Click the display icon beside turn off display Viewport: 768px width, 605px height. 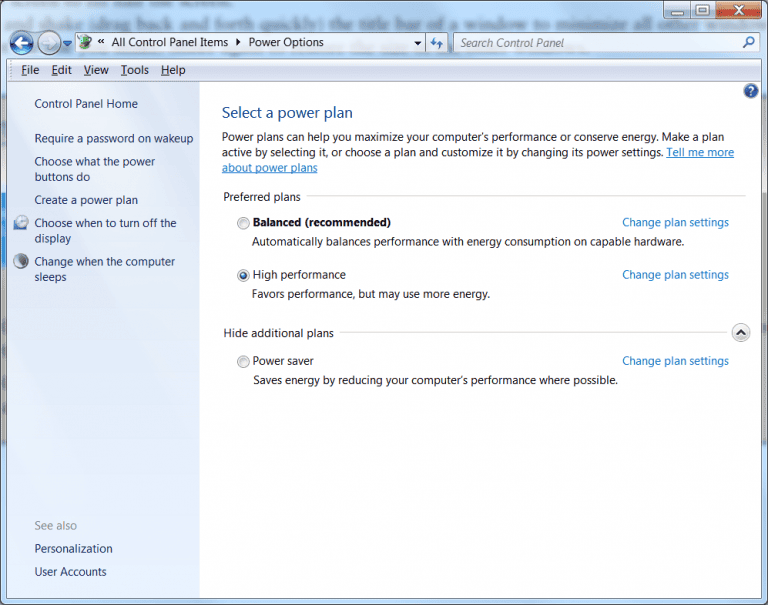click(21, 223)
